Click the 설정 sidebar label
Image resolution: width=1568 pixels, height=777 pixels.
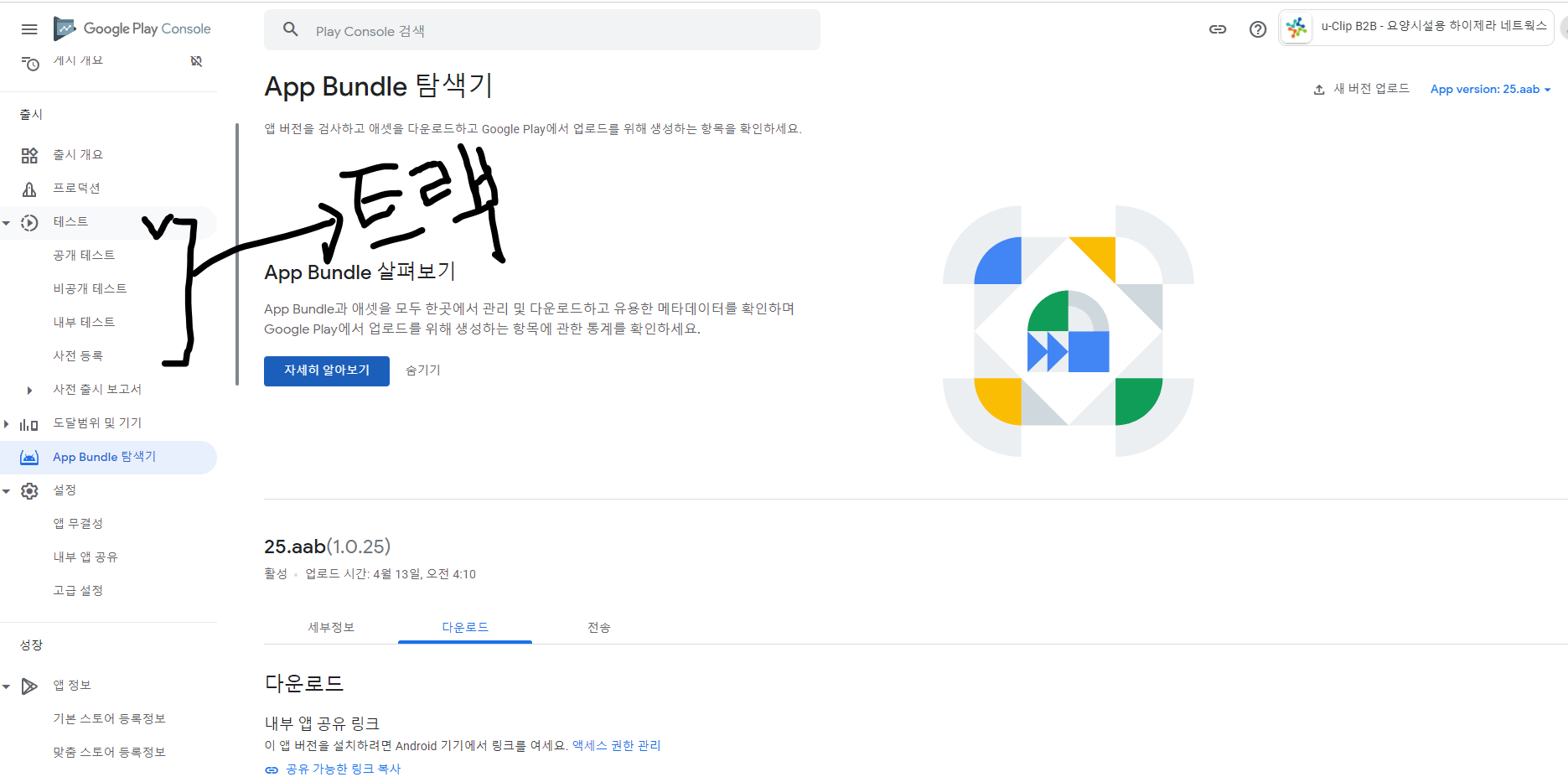click(65, 490)
